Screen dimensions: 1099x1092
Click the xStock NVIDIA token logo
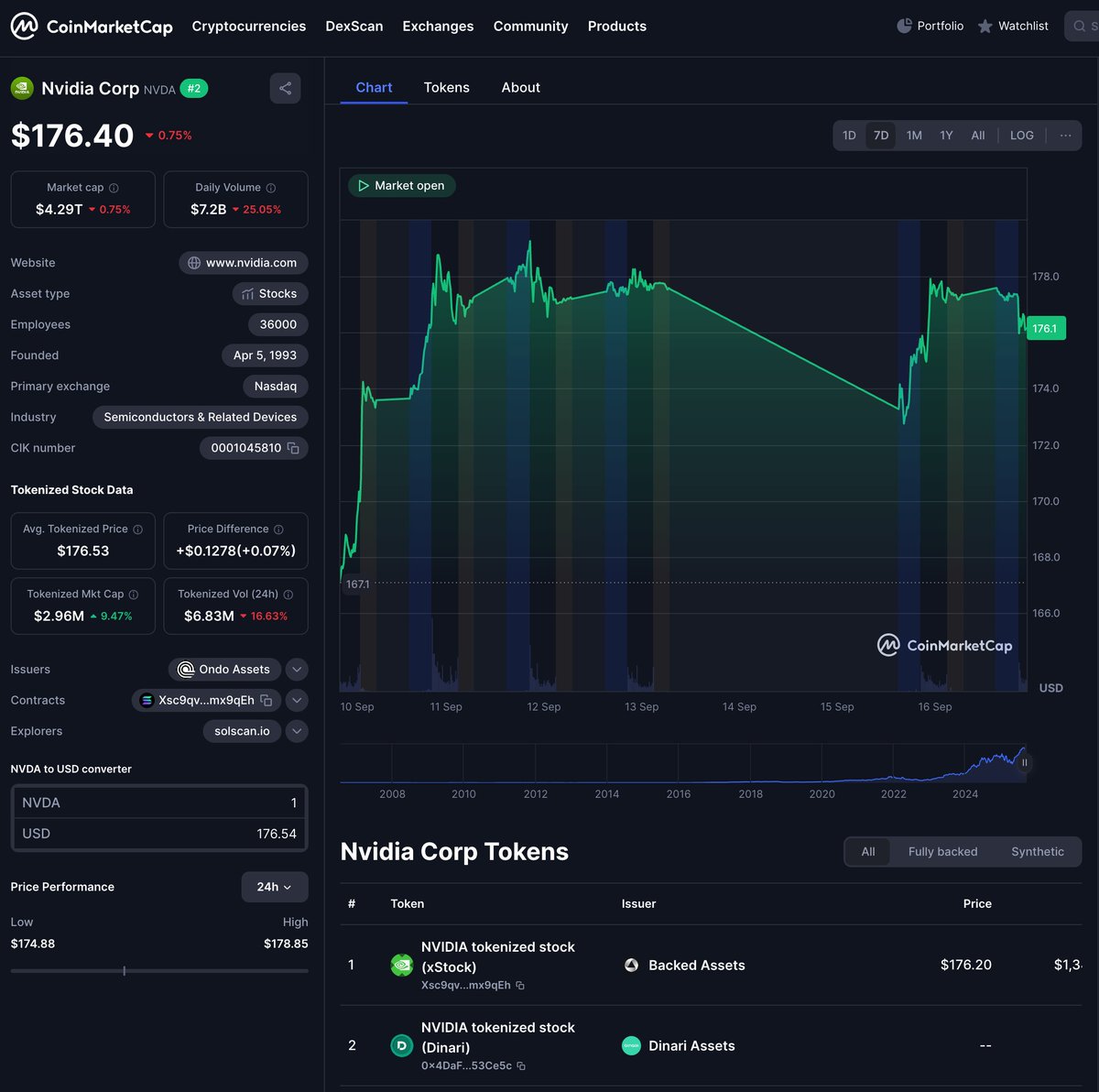tap(402, 965)
